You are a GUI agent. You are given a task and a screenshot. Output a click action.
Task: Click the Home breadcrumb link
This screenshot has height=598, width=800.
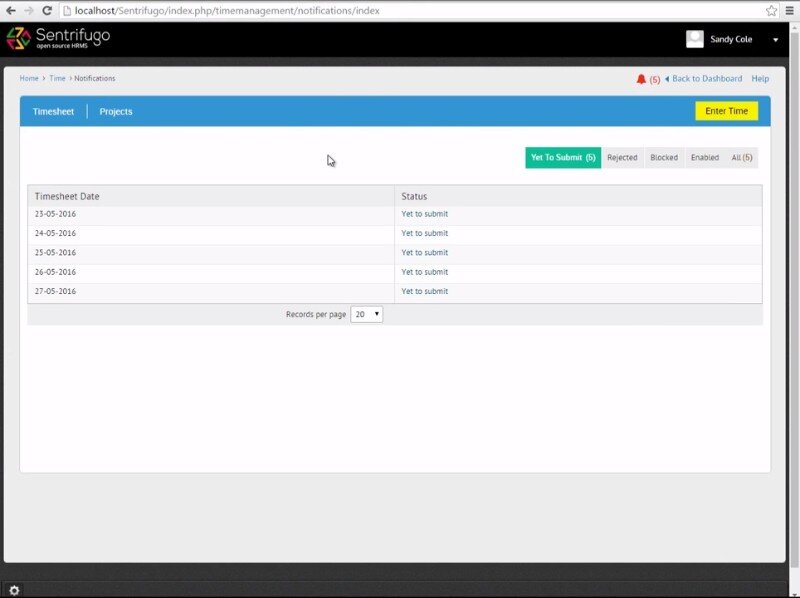pos(29,78)
